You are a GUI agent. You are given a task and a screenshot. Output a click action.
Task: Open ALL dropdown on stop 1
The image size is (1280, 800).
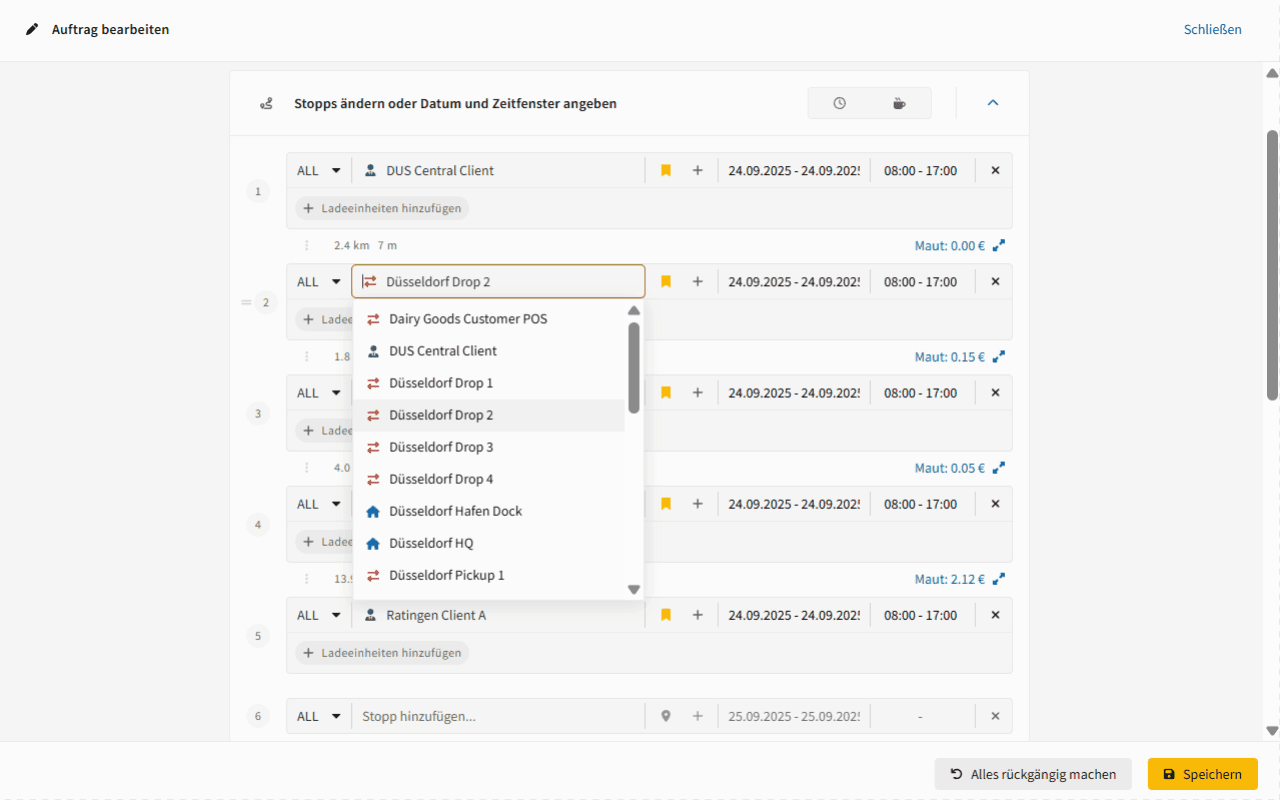pos(319,171)
